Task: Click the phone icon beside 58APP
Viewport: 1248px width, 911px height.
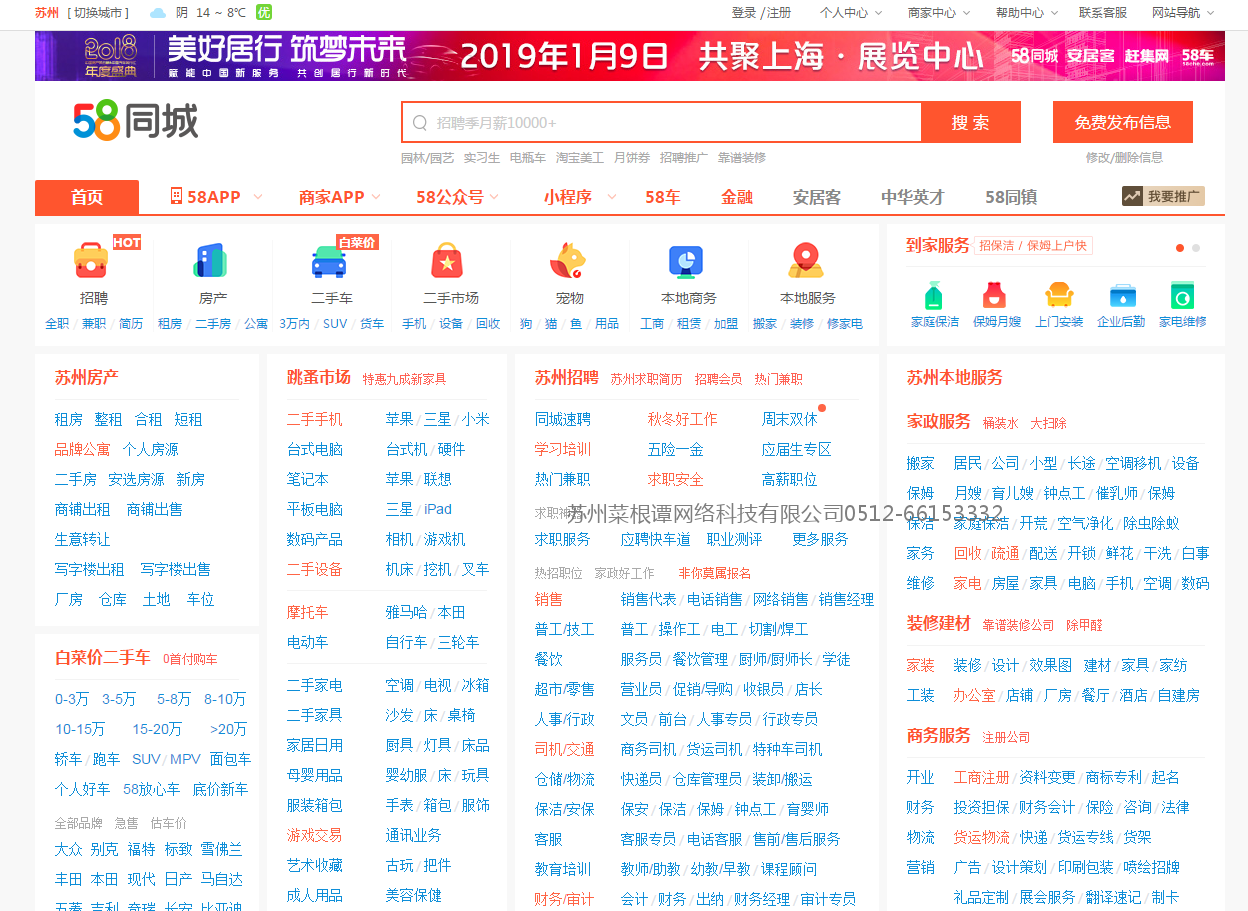Action: [176, 197]
